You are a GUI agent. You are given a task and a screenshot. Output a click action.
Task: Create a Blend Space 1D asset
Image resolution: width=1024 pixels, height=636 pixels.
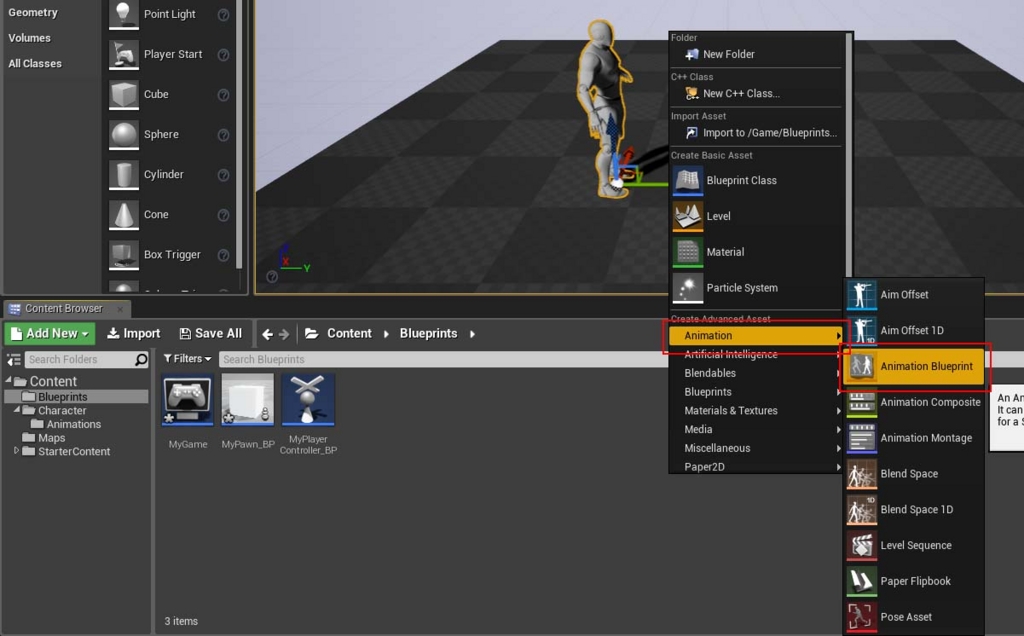[x=914, y=509]
